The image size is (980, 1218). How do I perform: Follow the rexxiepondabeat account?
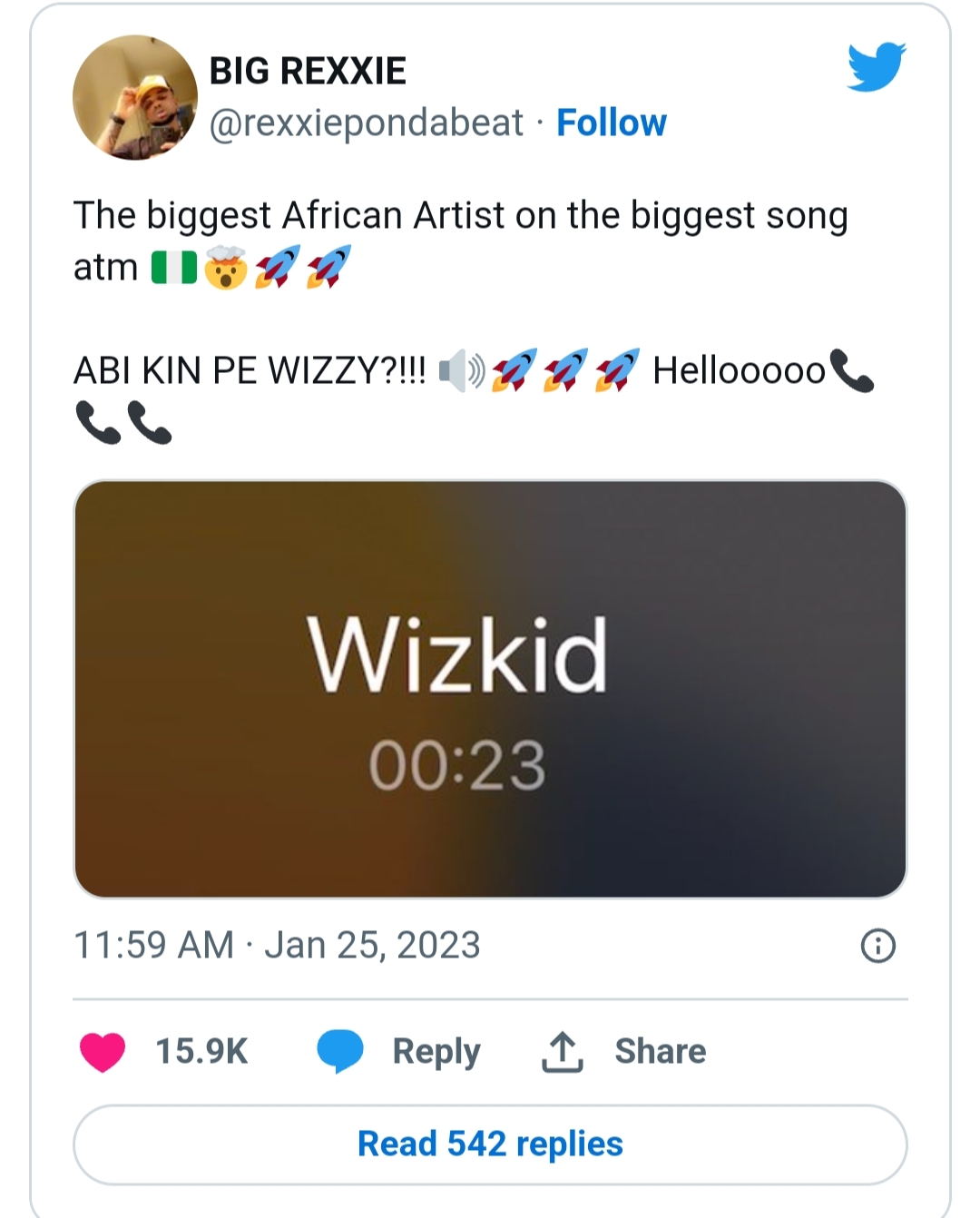pyautogui.click(x=611, y=123)
